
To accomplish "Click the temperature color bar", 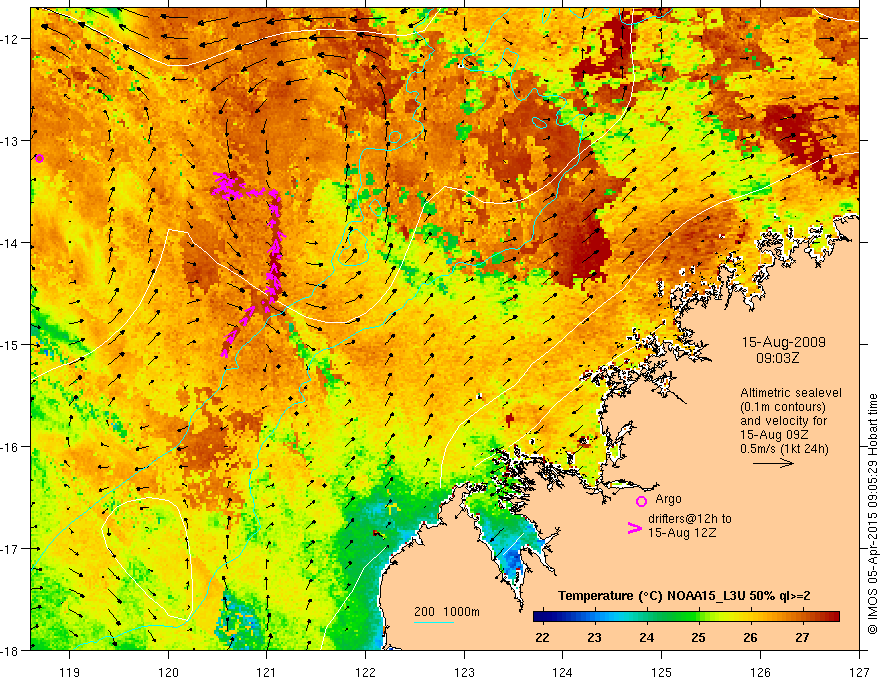I will click(686, 617).
